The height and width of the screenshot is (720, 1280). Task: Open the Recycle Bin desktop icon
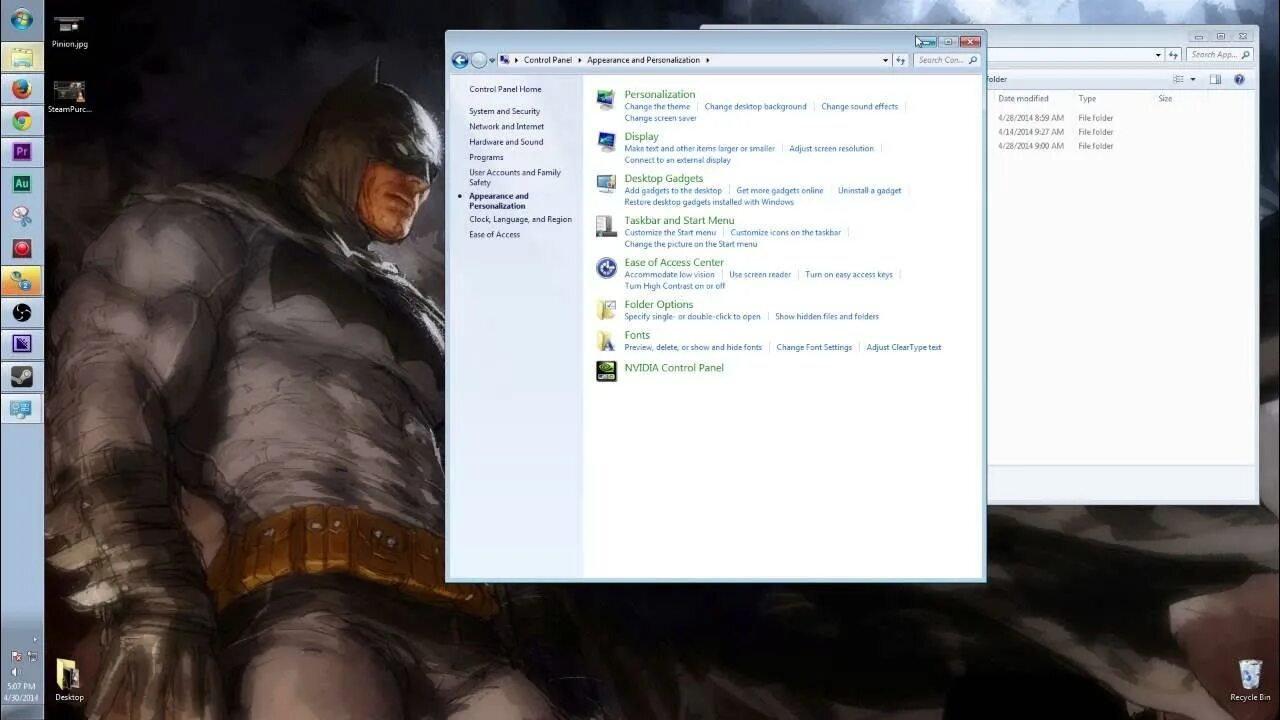pos(1250,680)
